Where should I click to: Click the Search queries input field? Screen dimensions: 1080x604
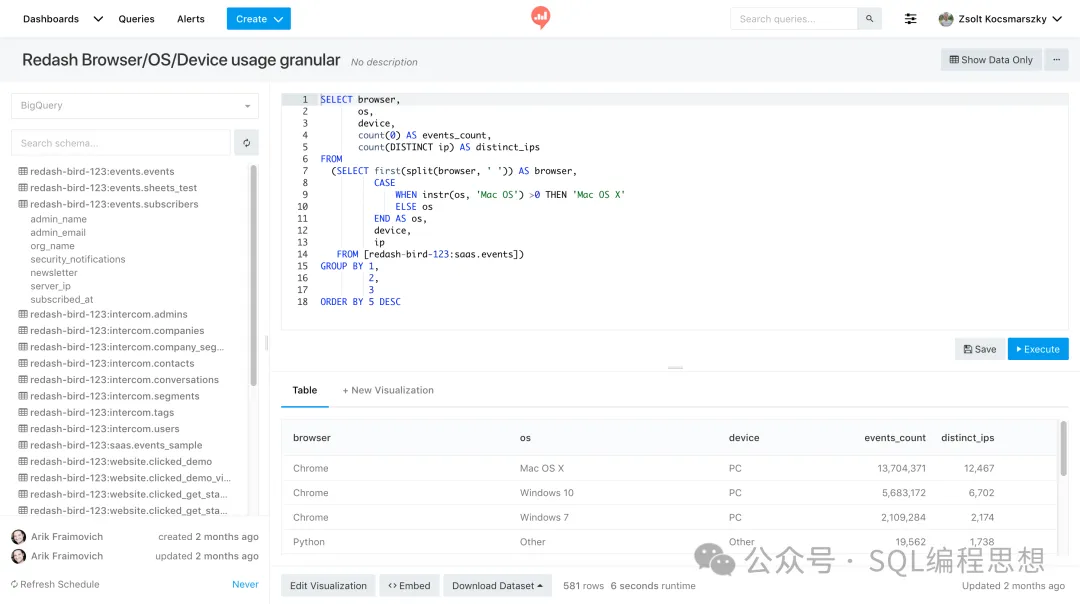[793, 19]
